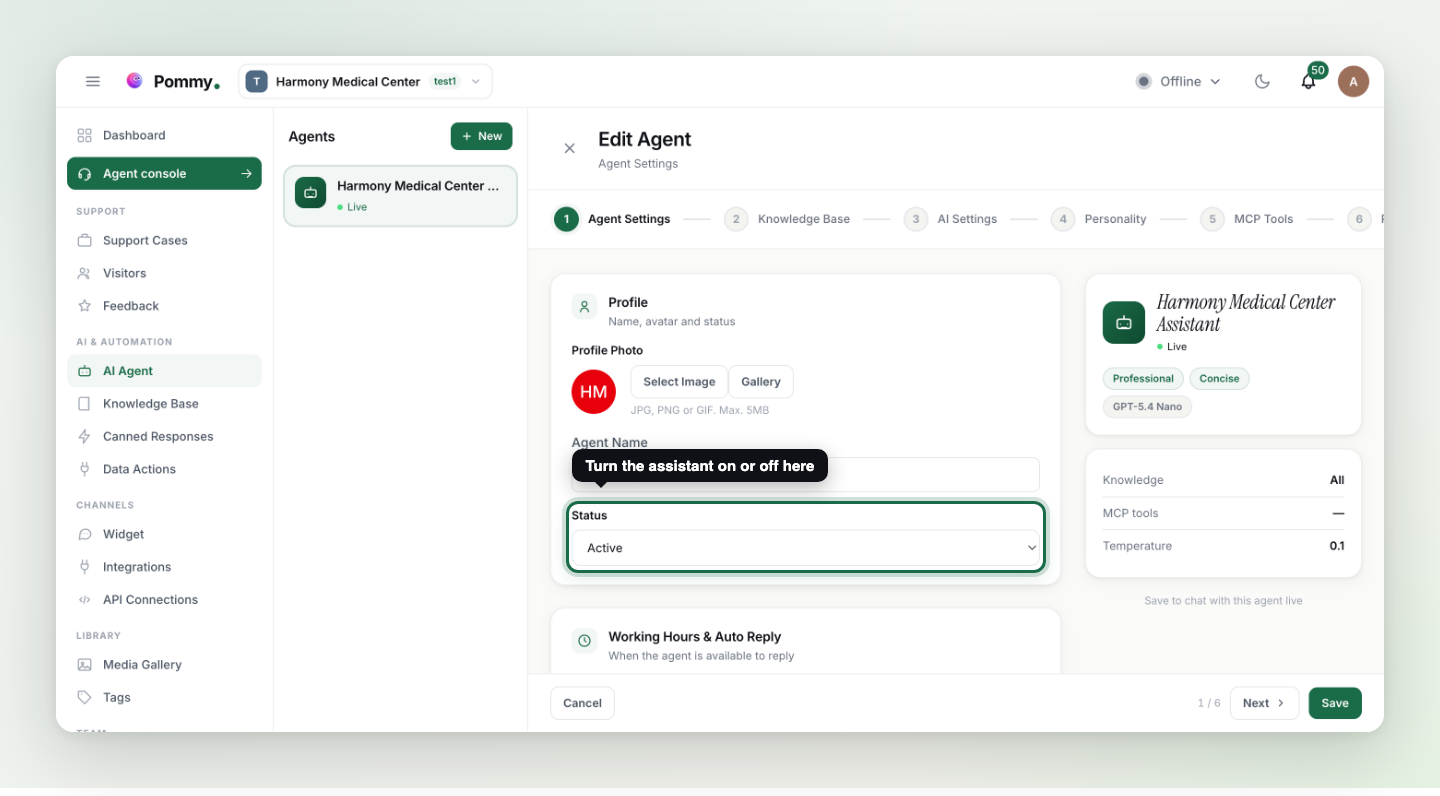The width and height of the screenshot is (1440, 796).
Task: Click the Knowledge All value
Action: pos(1337,480)
